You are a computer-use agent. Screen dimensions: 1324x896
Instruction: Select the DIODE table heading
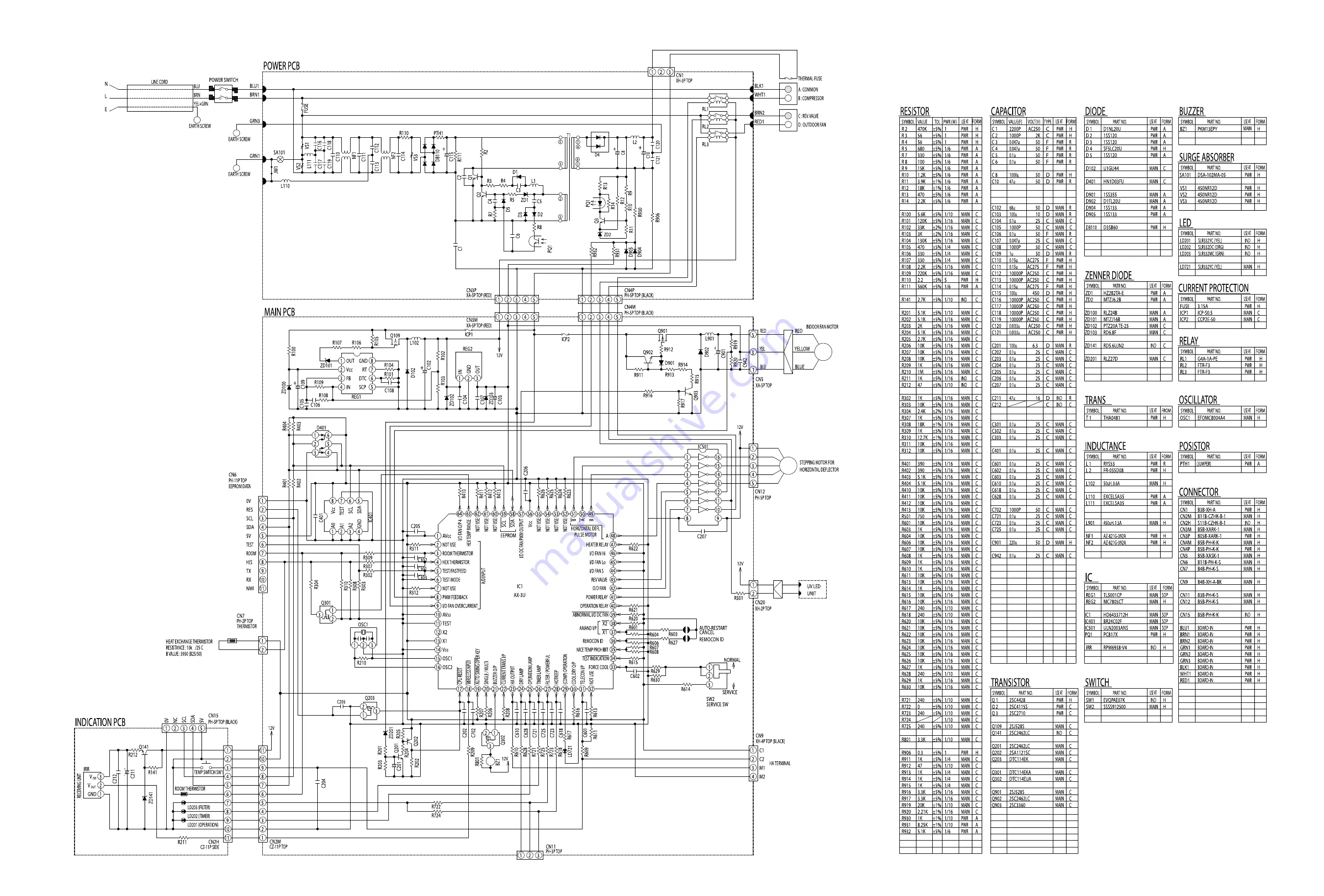click(1095, 112)
